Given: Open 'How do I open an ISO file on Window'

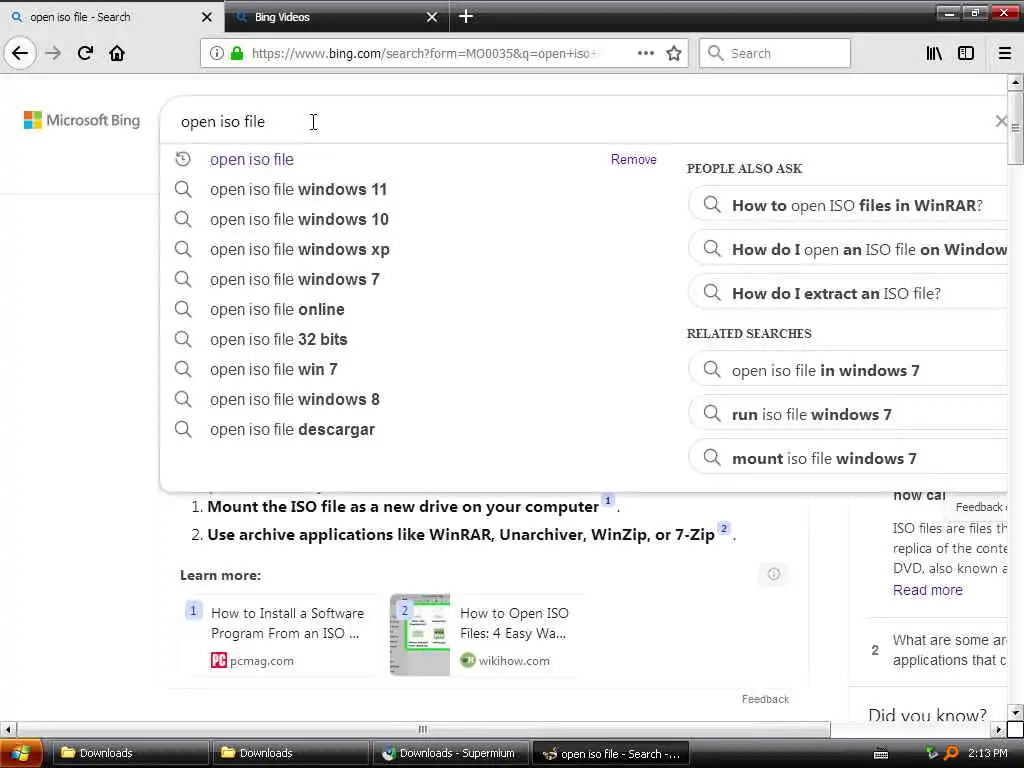Looking at the screenshot, I should (848, 249).
